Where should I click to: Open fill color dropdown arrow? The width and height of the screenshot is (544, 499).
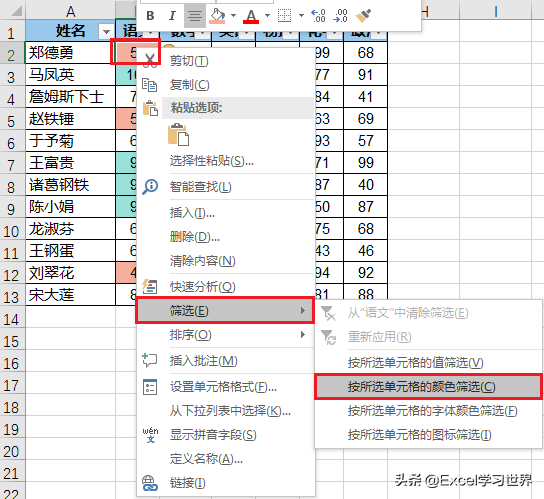(x=233, y=16)
